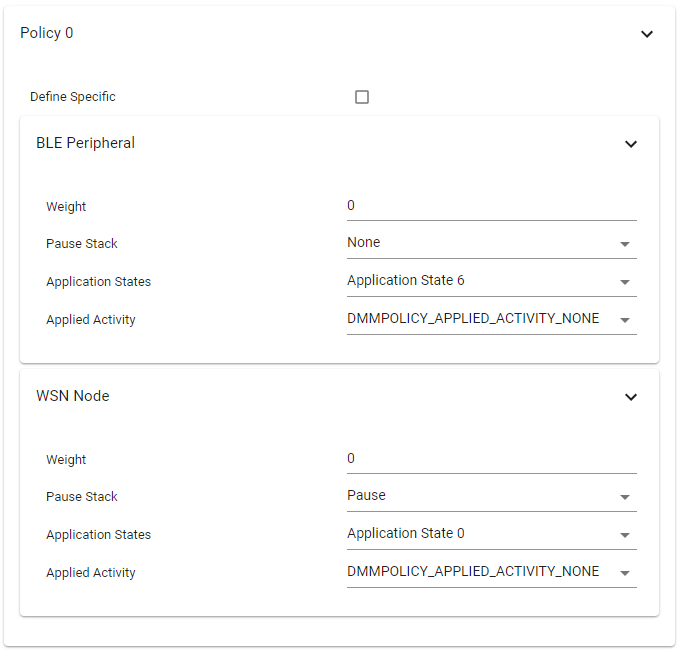Click the Define Specific label text
The height and width of the screenshot is (650, 685).
pyautogui.click(x=73, y=97)
